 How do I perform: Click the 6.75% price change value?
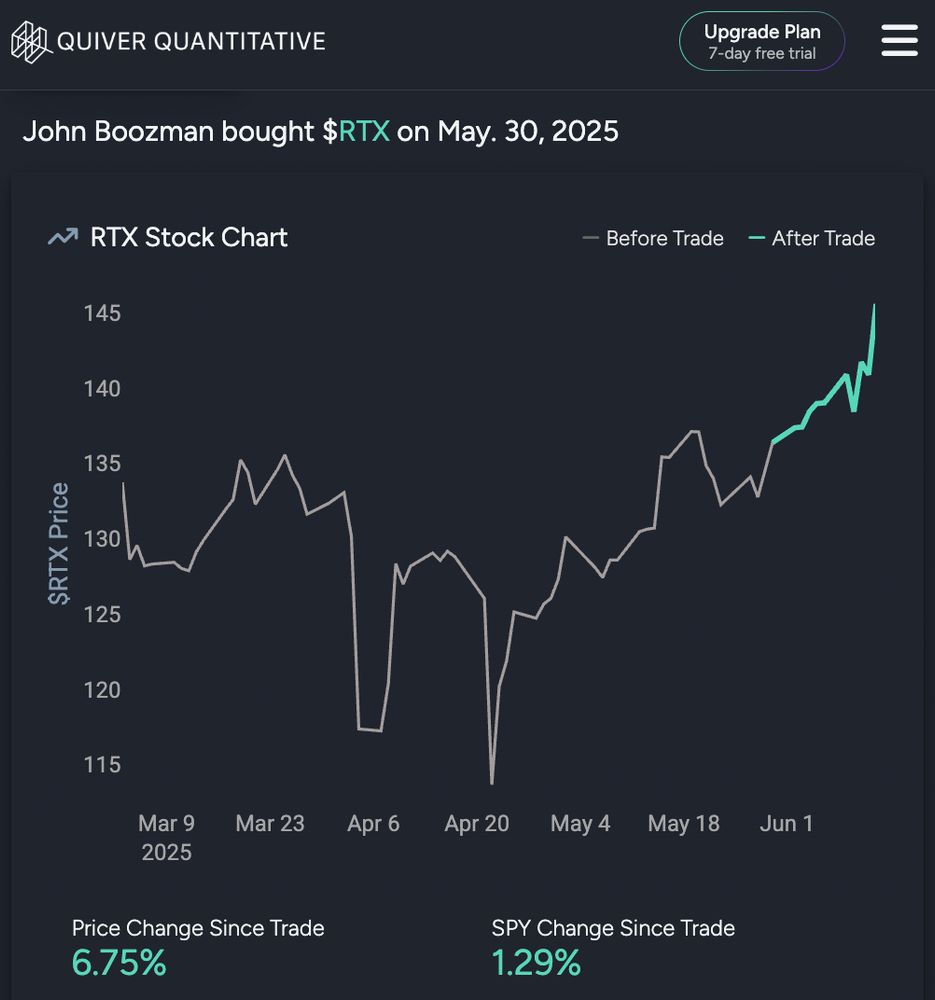119,962
